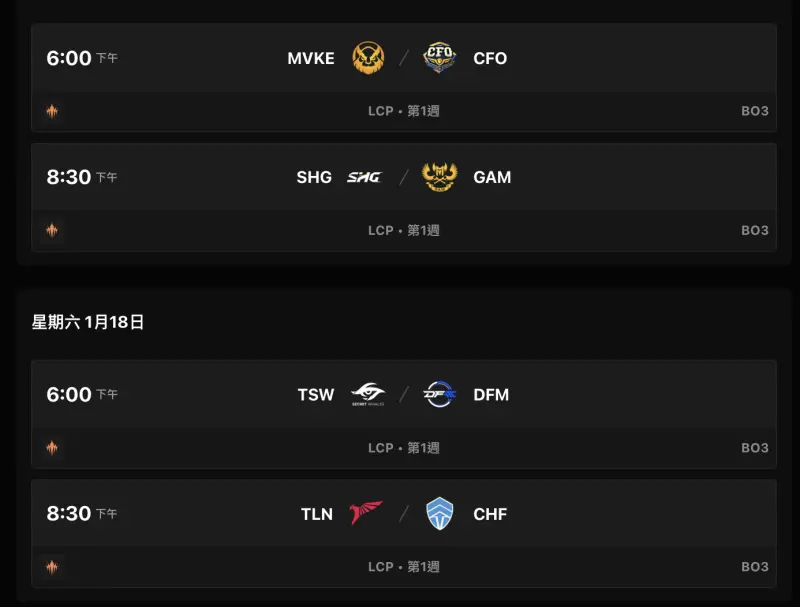Open the GAM team name link
Screen dimensions: 800x607
click(492, 177)
